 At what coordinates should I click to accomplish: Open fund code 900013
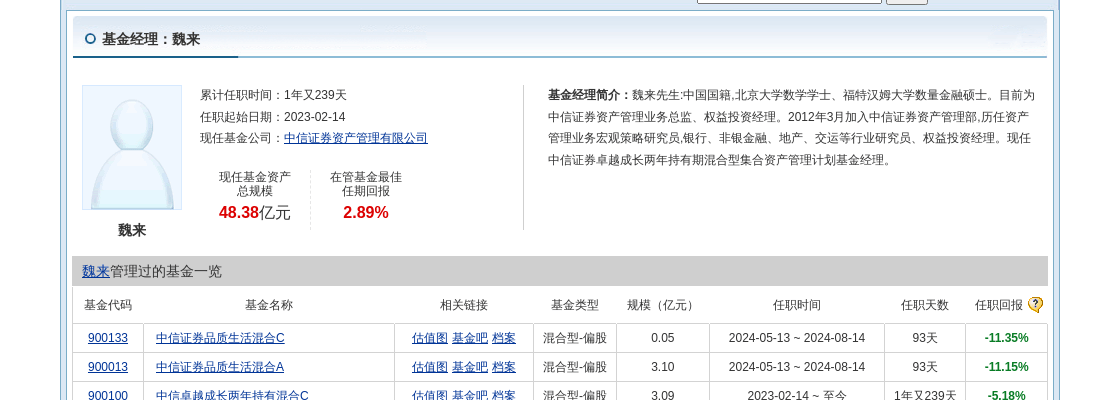[108, 367]
